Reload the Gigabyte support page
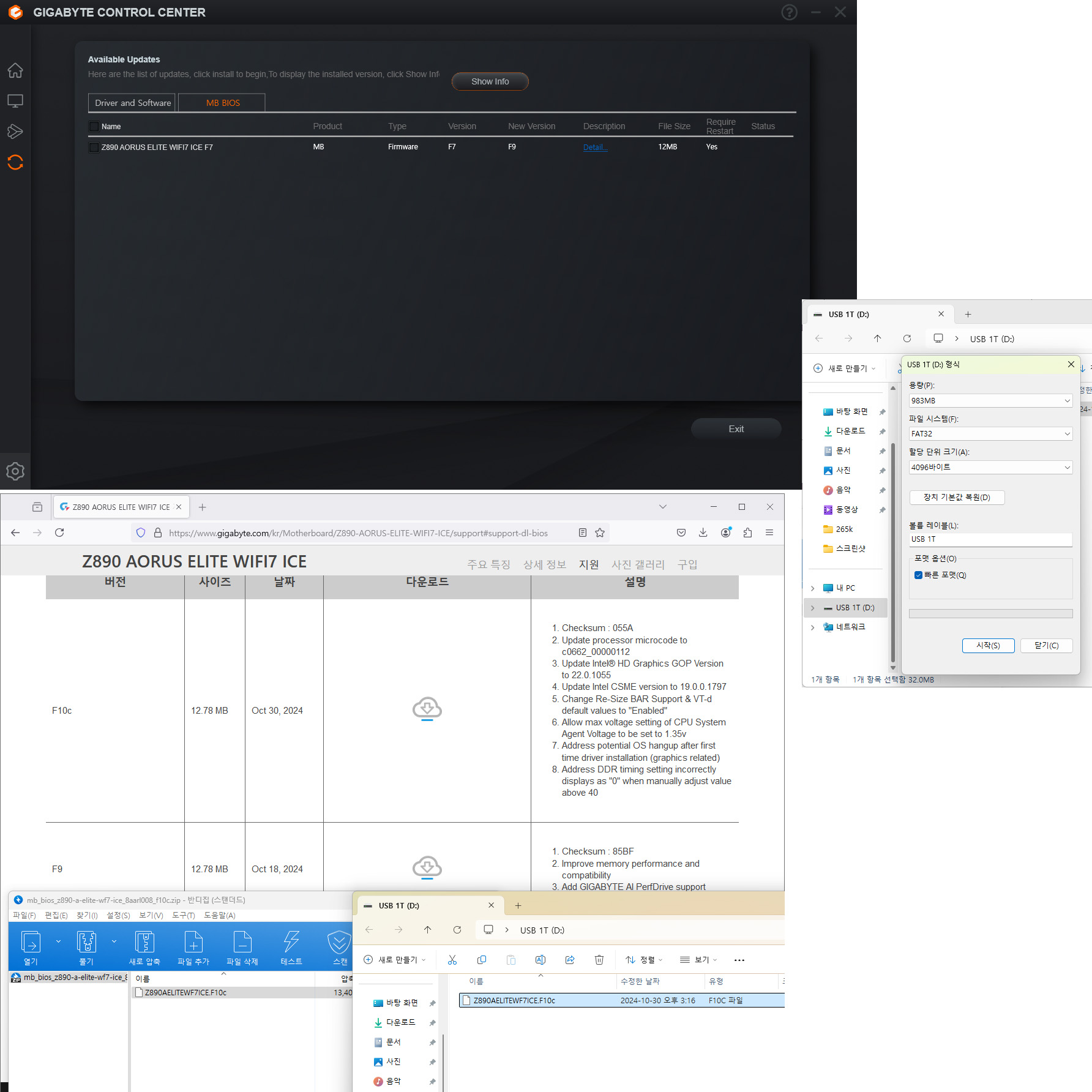The height and width of the screenshot is (1092, 1092). (x=59, y=533)
